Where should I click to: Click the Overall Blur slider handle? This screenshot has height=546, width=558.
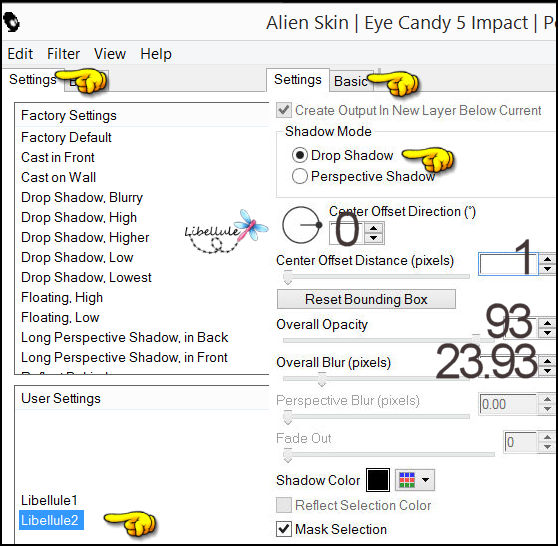click(x=322, y=379)
